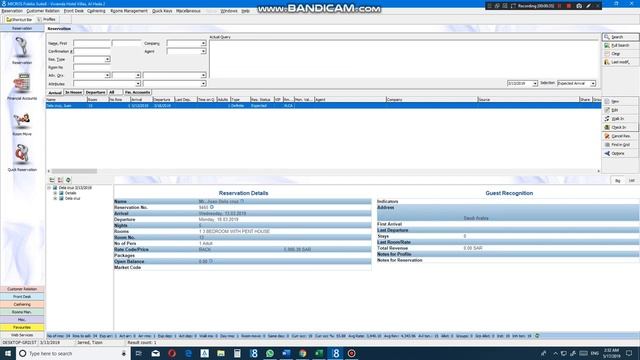Open Financial Accounts from the sidebar
This screenshot has width=640, height=360.
click(x=22, y=87)
